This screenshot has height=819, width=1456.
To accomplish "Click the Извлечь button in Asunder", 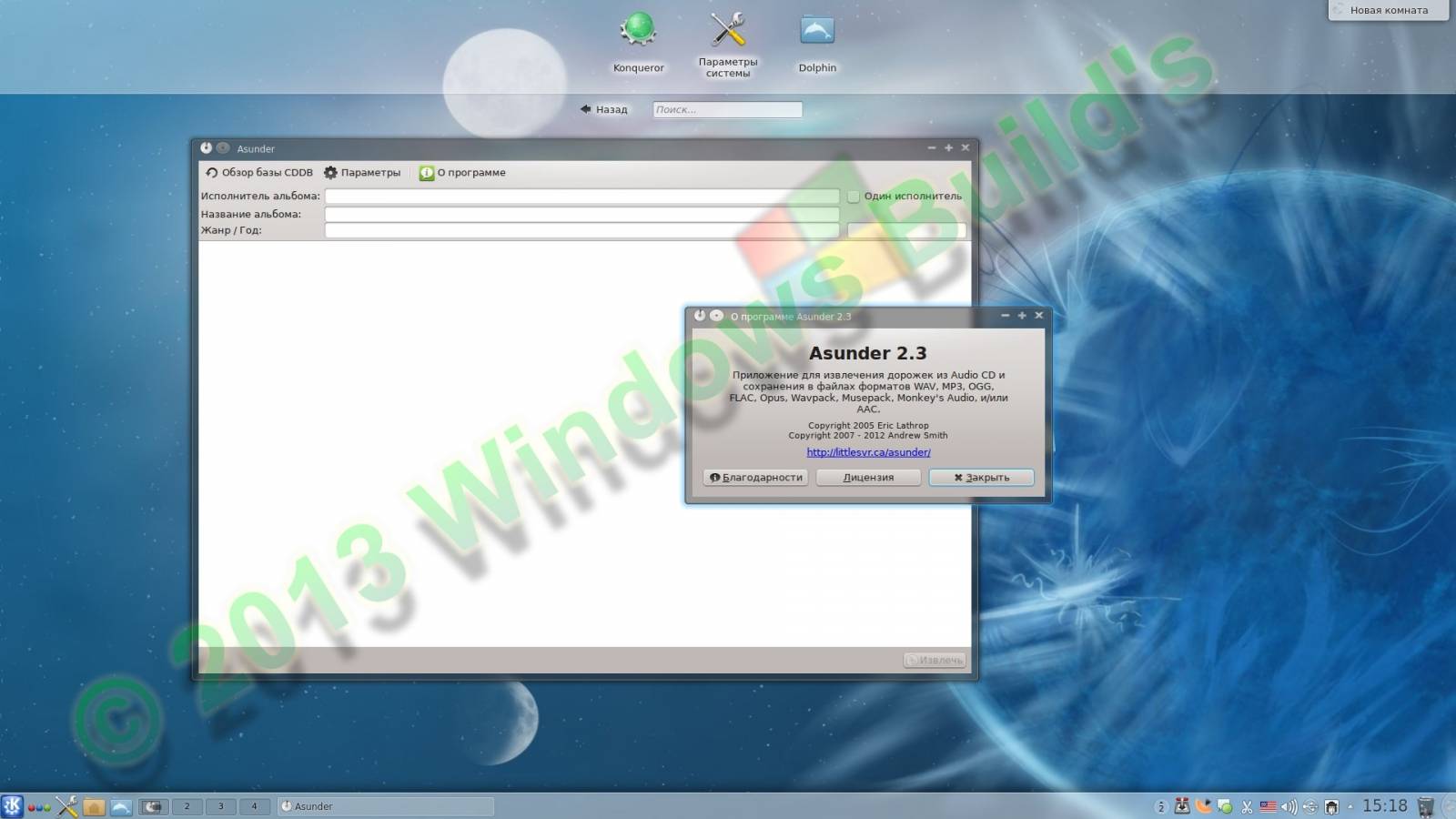I will [x=935, y=660].
